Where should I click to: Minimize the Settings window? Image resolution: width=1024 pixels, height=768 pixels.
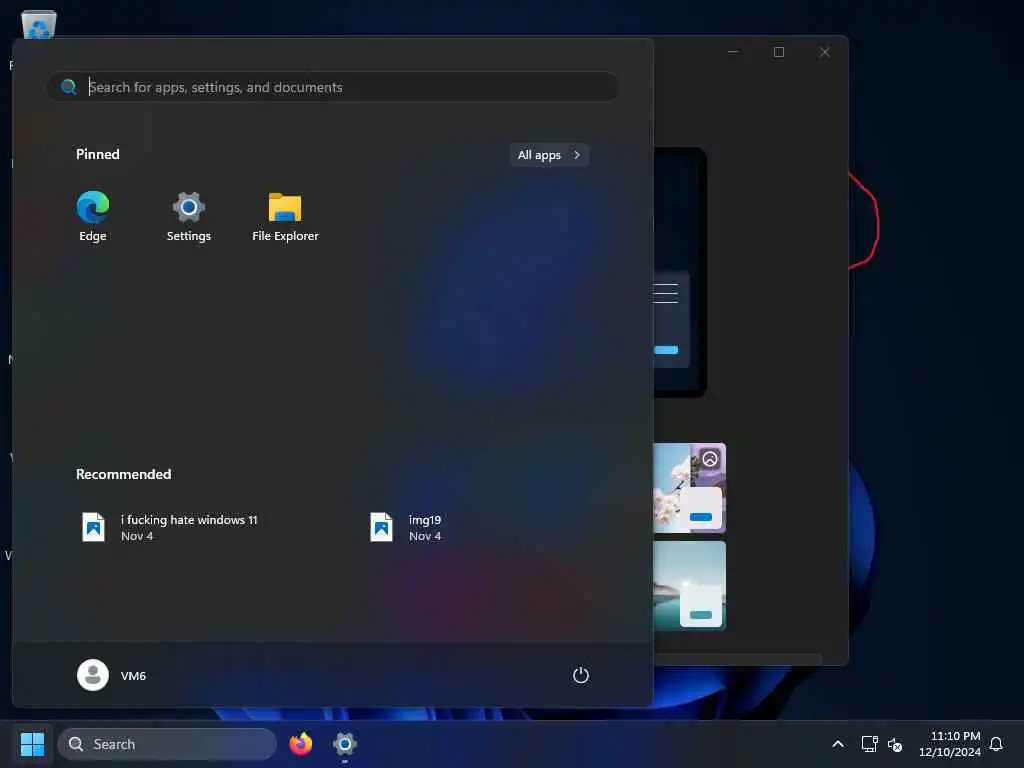[x=733, y=52]
